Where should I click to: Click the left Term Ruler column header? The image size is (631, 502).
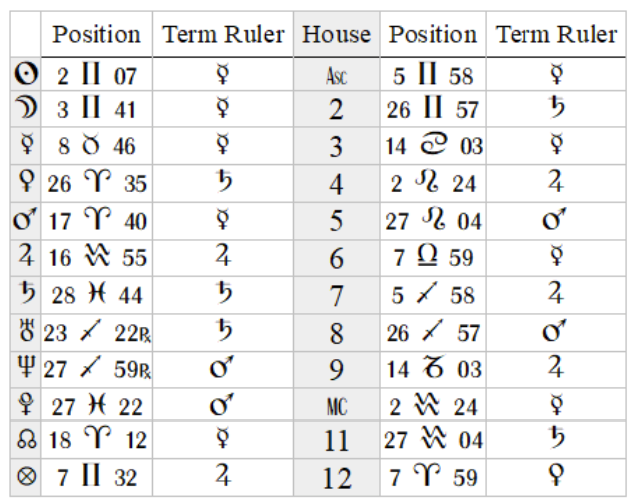(223, 35)
